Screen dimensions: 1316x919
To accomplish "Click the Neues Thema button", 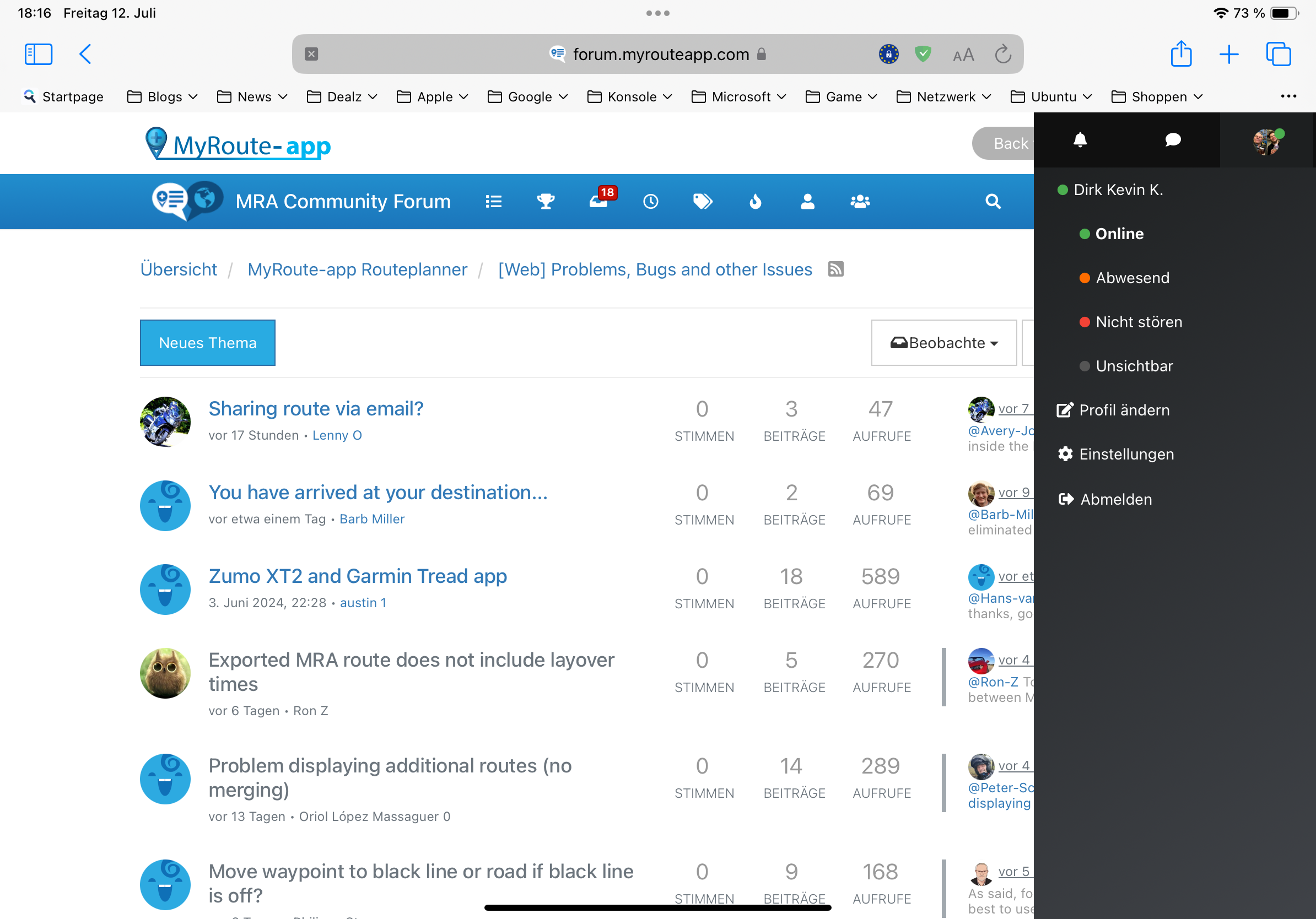I will tap(208, 343).
